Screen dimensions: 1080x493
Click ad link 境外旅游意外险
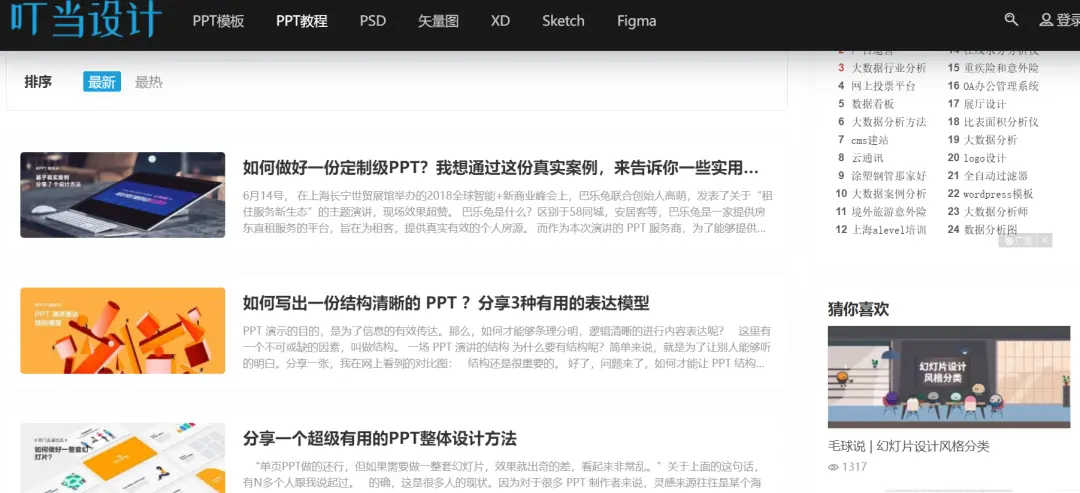(x=889, y=211)
